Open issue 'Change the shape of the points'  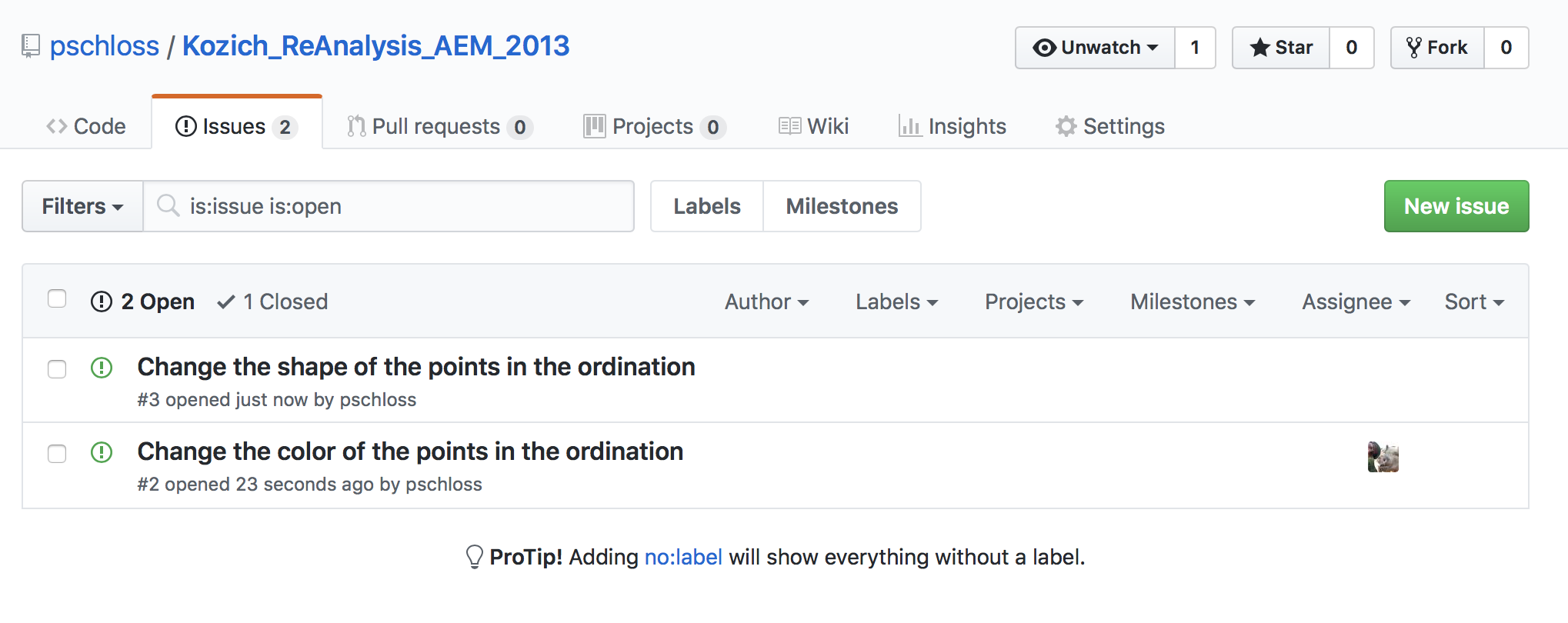click(x=416, y=367)
